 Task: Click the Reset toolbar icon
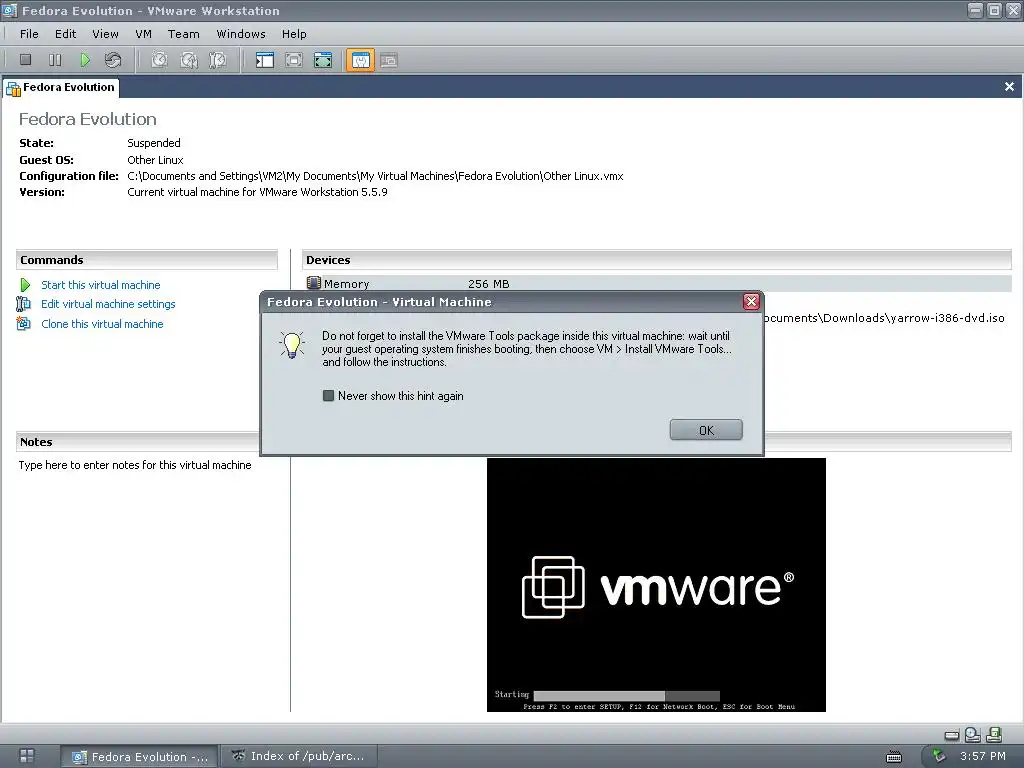113,60
